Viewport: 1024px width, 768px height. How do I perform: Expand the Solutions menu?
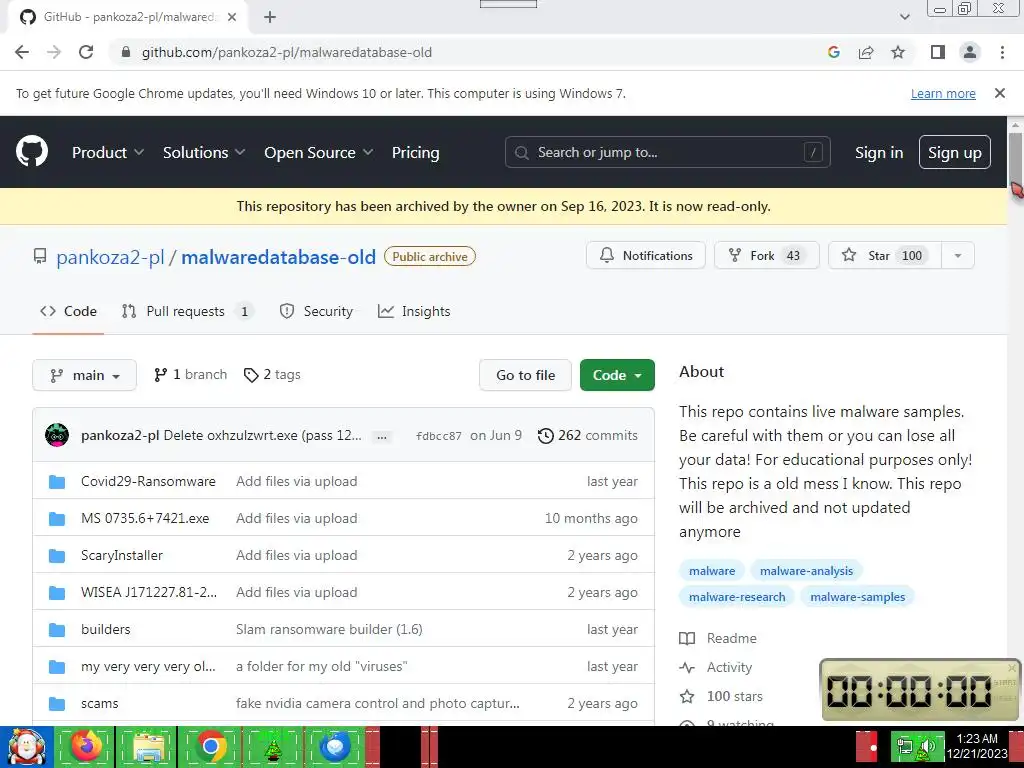pos(204,152)
